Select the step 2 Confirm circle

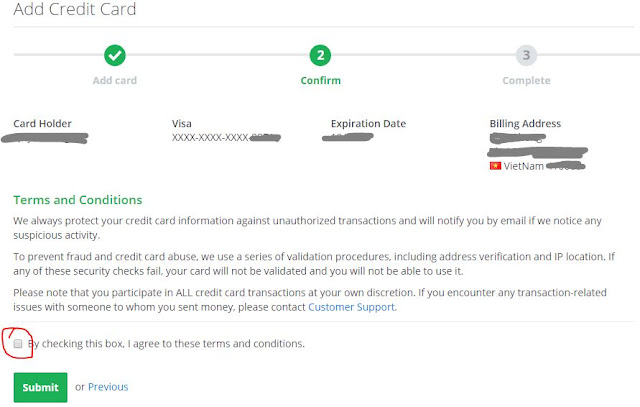(x=320, y=55)
